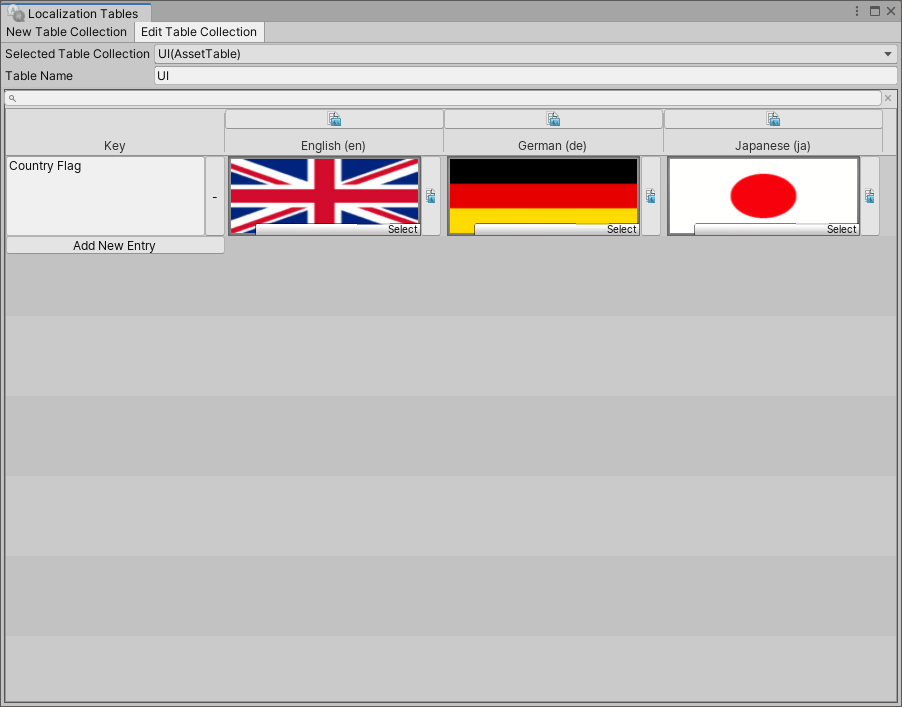This screenshot has width=902, height=707.
Task: Open metadata editor above the Japanese column
Action: coord(772,118)
